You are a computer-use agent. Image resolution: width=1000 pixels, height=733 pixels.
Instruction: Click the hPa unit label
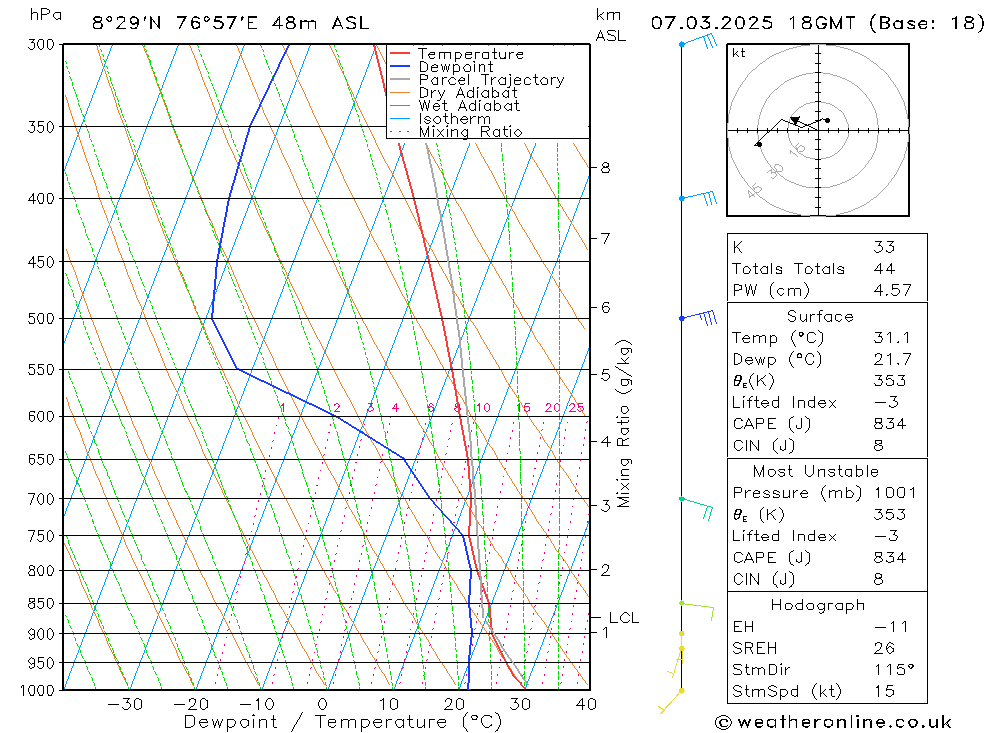click(x=46, y=15)
